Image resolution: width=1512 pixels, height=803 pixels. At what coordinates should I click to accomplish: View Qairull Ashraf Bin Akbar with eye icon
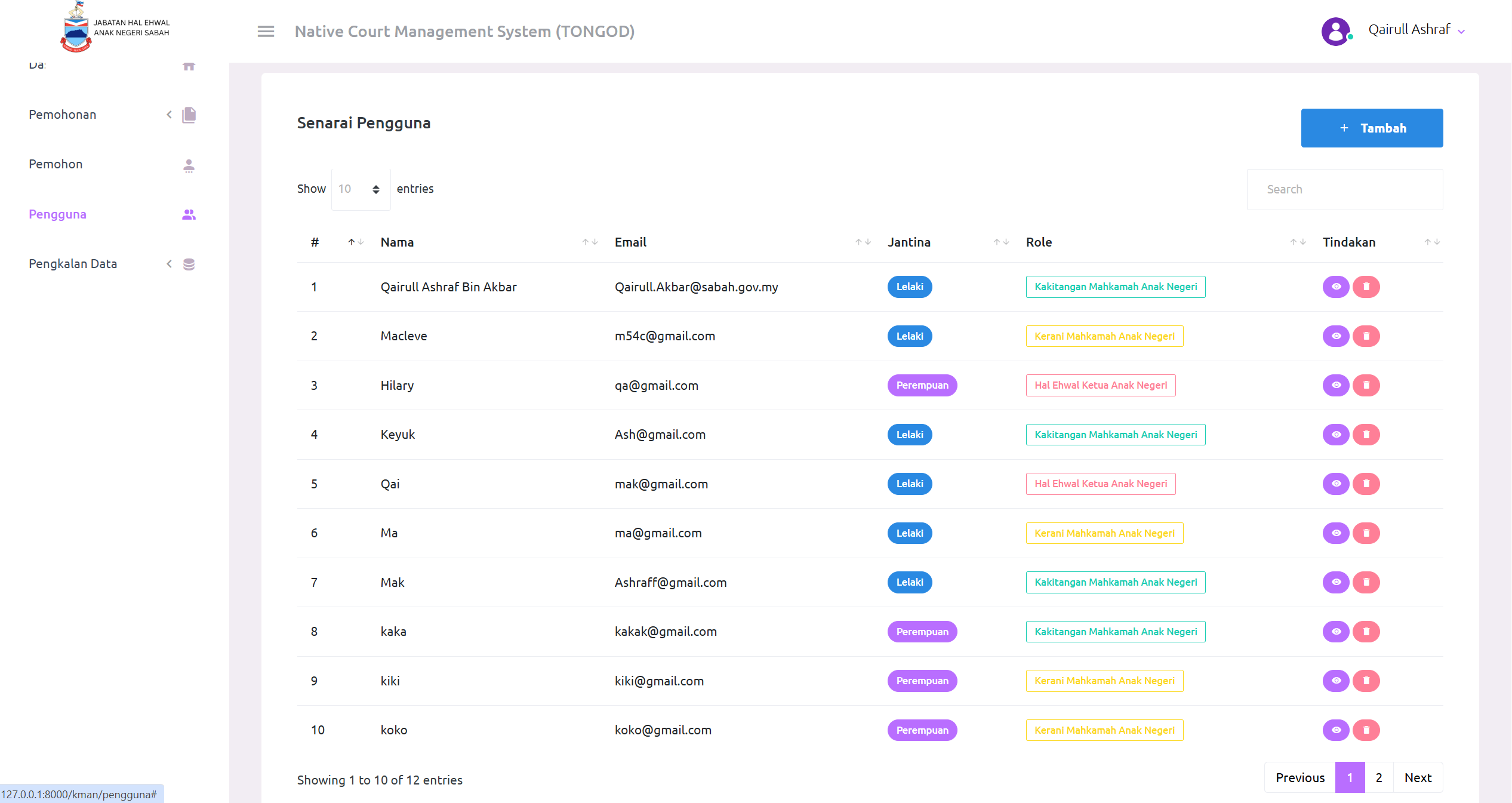tap(1335, 287)
